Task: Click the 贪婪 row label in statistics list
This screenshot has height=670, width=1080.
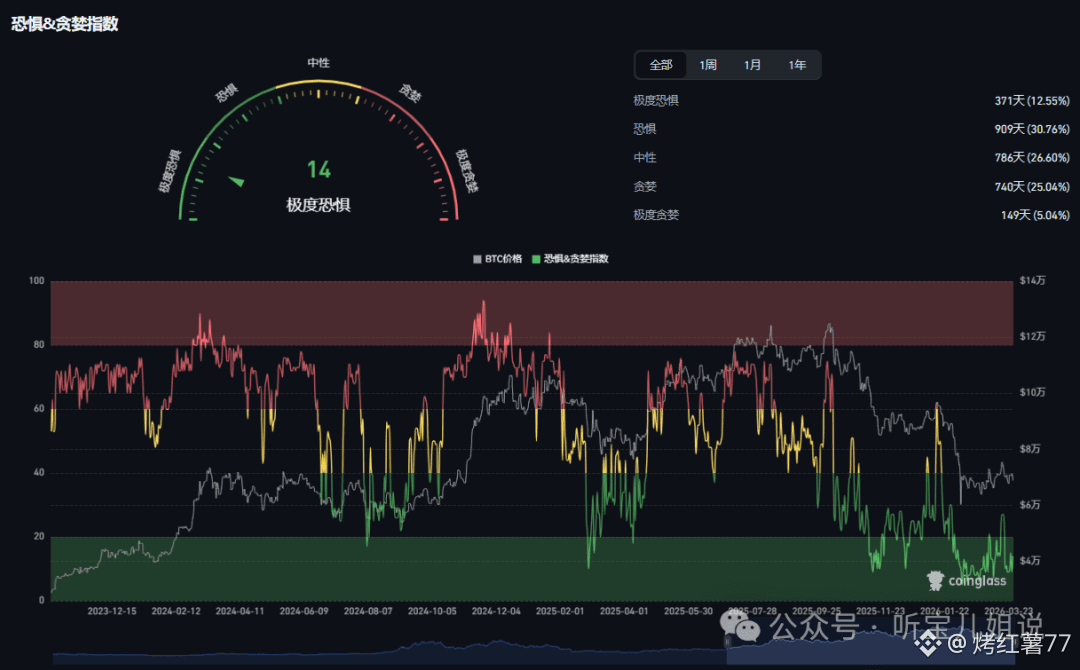Action: pyautogui.click(x=645, y=187)
